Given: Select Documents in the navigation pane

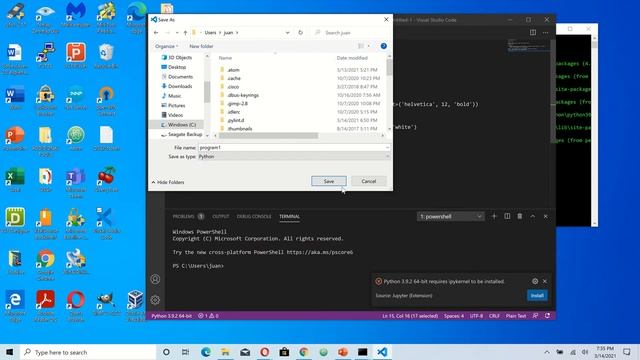Looking at the screenshot, I should [180, 77].
